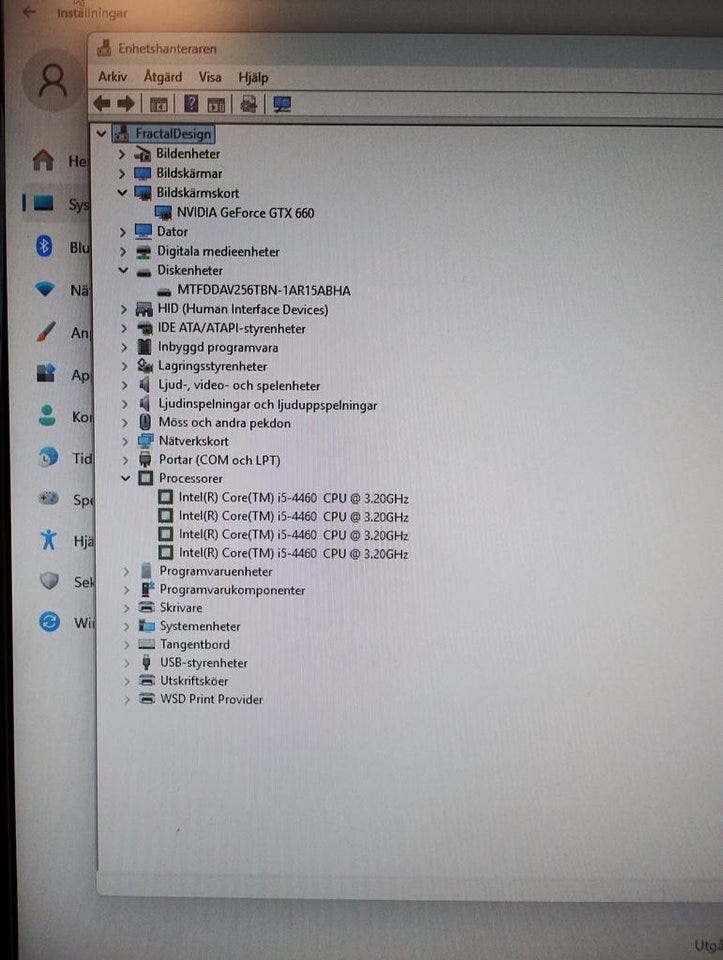
Task: Expand the Bildenheter category
Action: [x=121, y=154]
